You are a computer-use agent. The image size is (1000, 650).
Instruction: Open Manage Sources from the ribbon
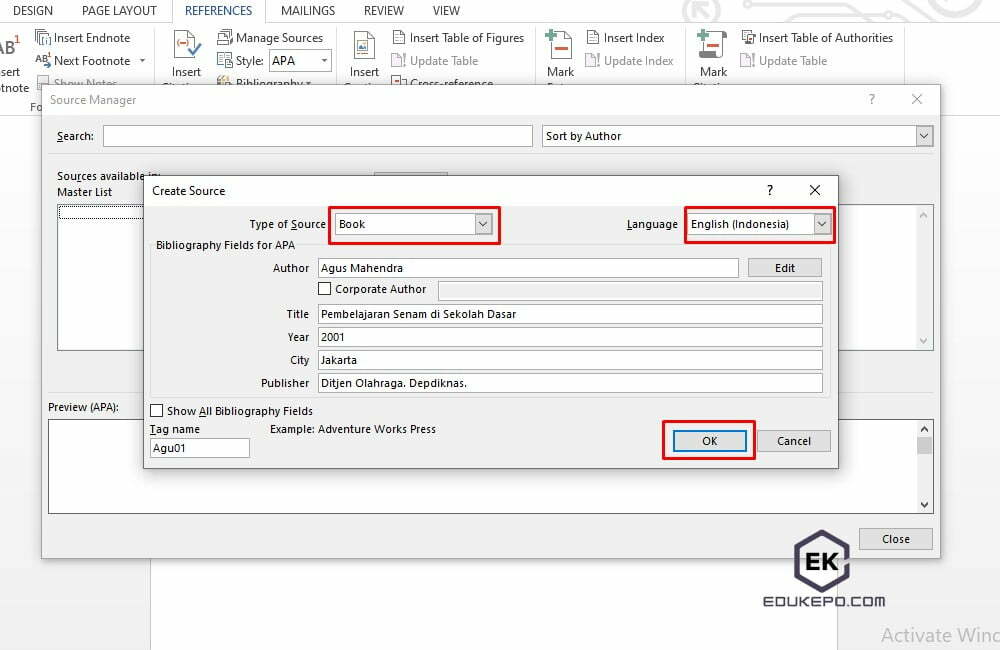click(x=272, y=37)
